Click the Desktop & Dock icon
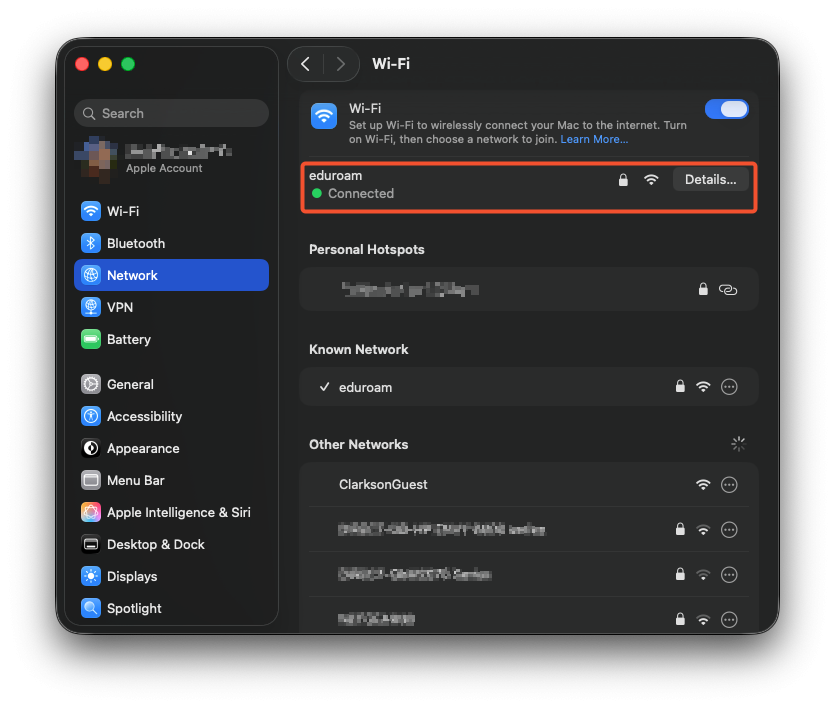The image size is (835, 708). pos(91,544)
